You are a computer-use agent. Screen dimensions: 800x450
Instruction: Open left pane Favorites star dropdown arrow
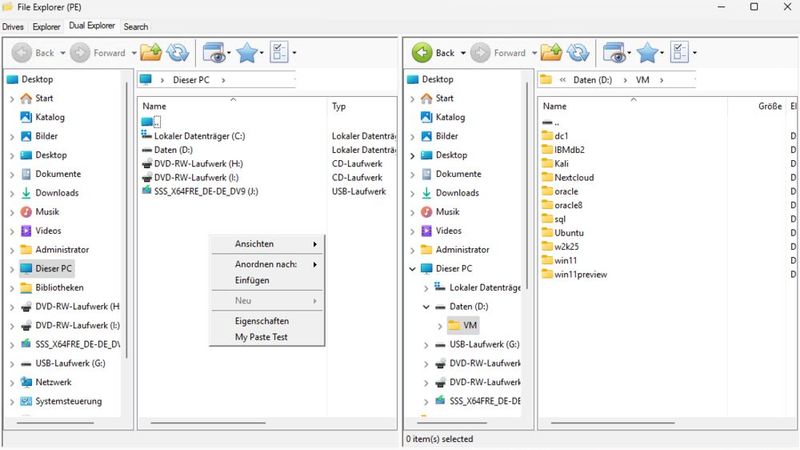[262, 53]
